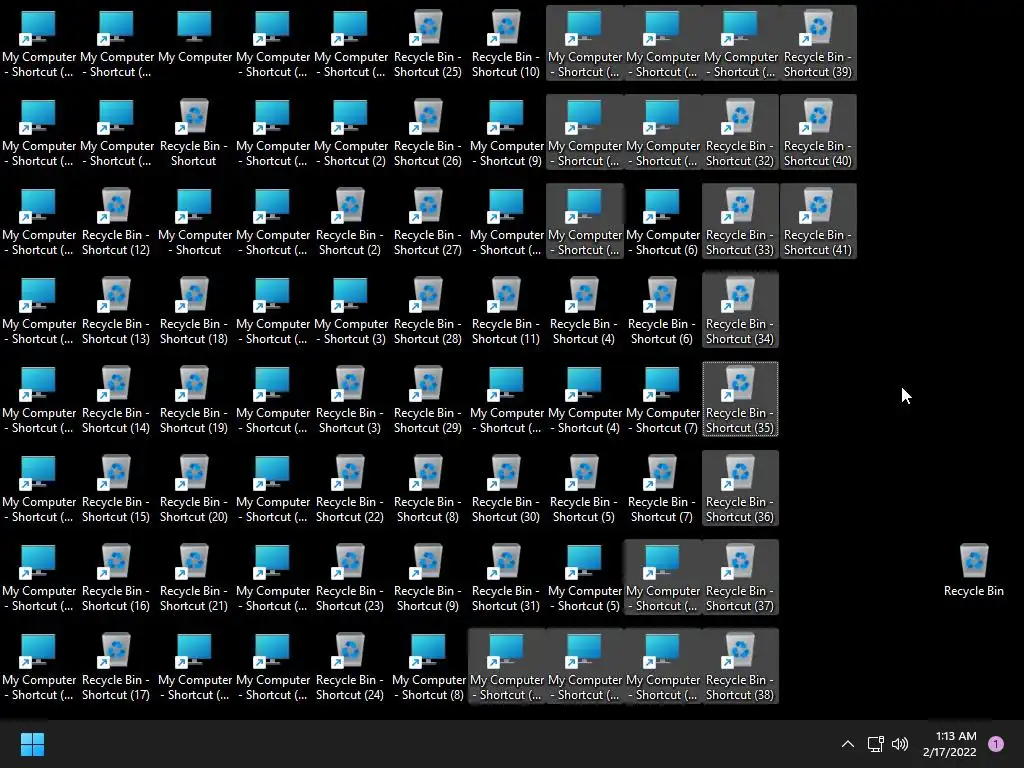The image size is (1024, 768).
Task: Select Recycle Bin - Shortcut (14)
Action: point(116,400)
